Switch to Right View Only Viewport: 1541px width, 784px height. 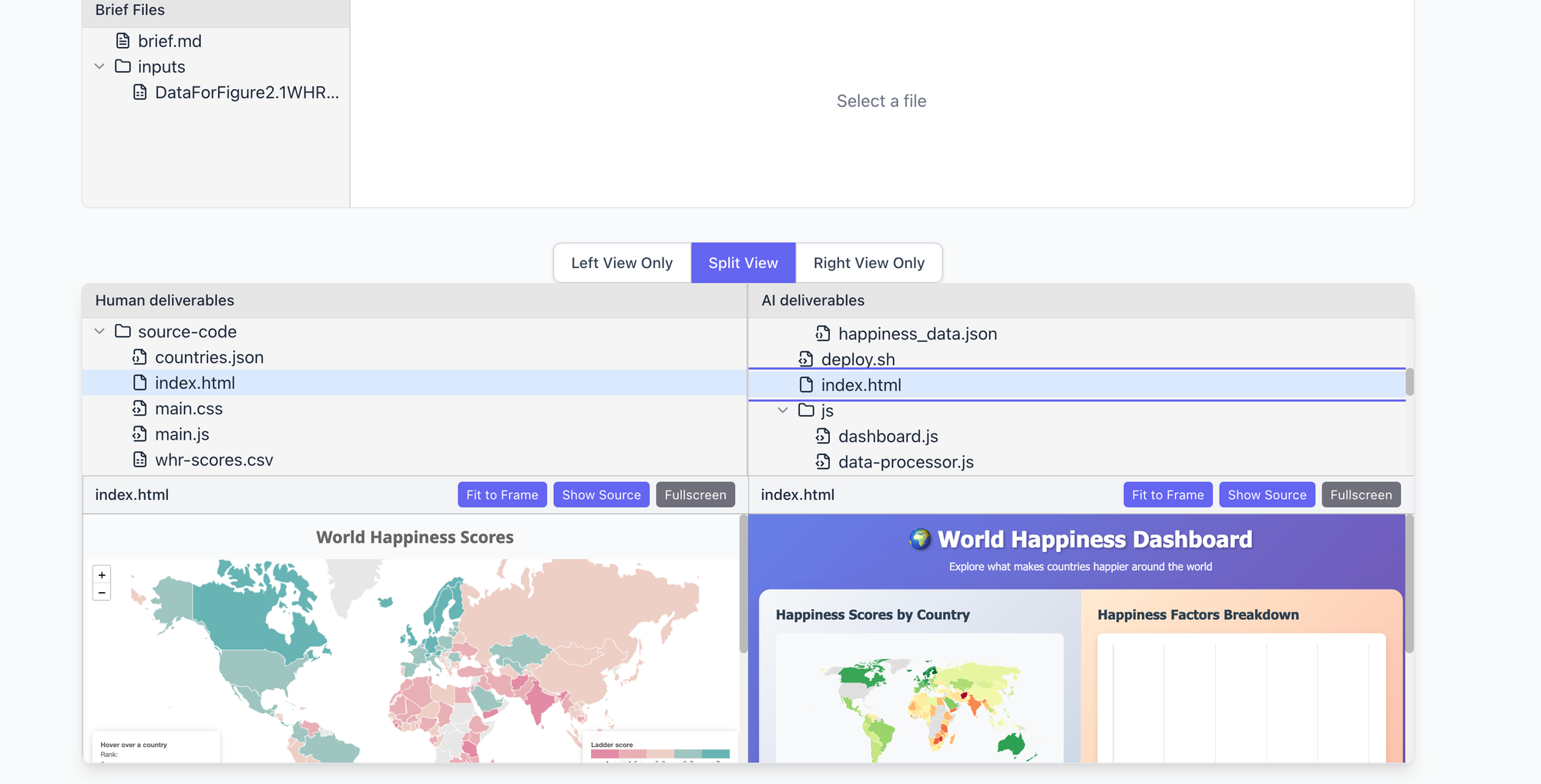(868, 263)
